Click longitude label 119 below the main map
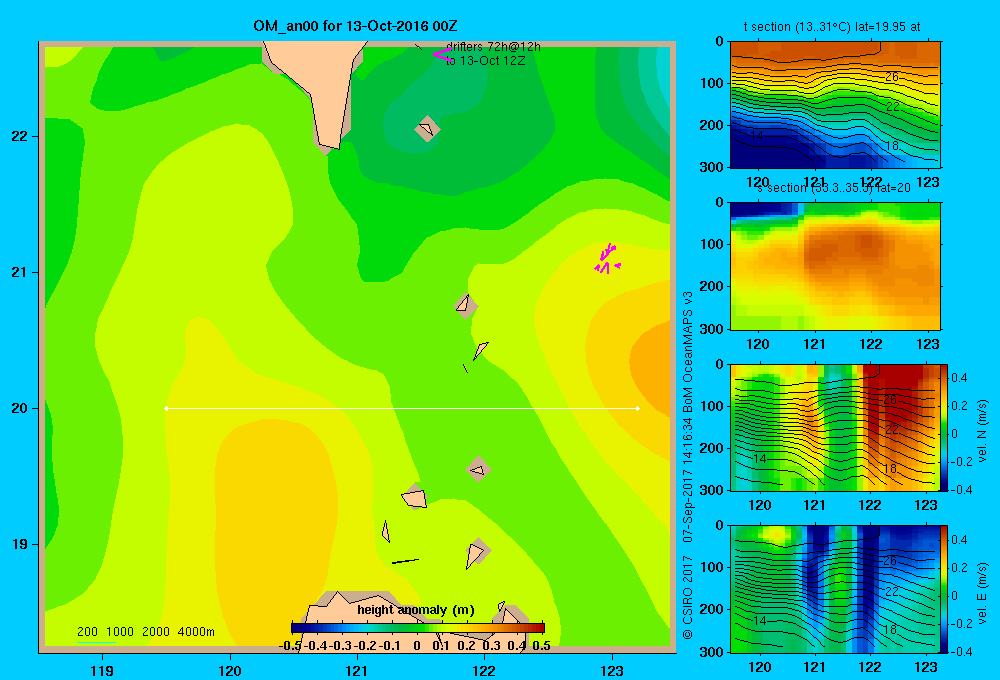 tap(102, 670)
